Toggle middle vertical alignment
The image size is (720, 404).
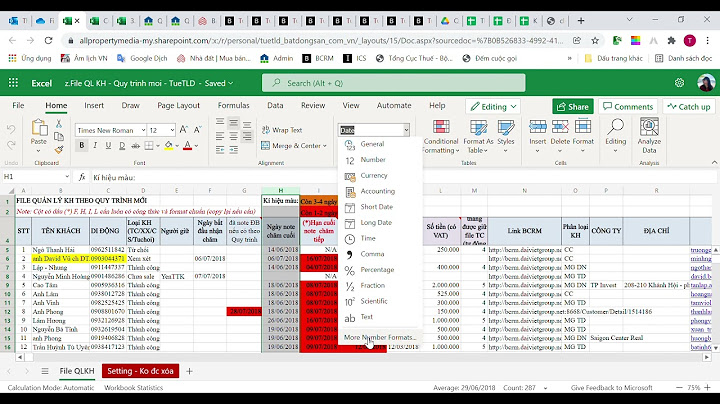click(234, 123)
